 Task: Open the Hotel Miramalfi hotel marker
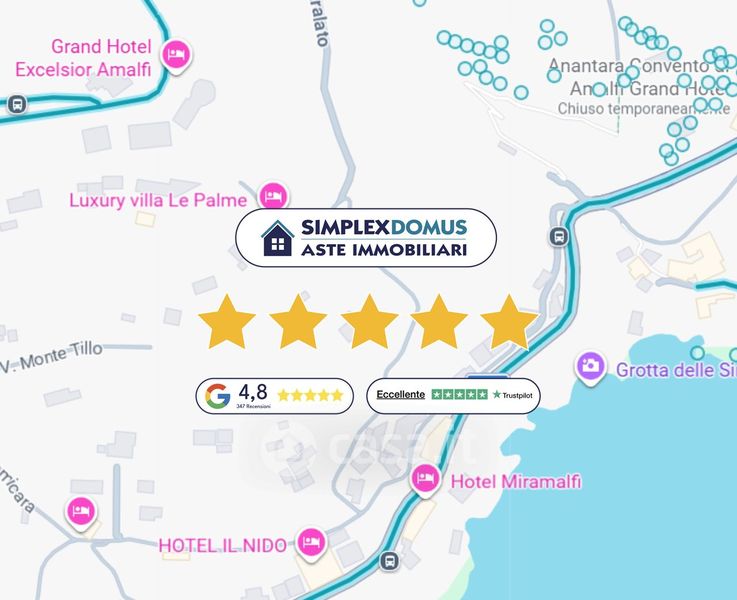(425, 480)
